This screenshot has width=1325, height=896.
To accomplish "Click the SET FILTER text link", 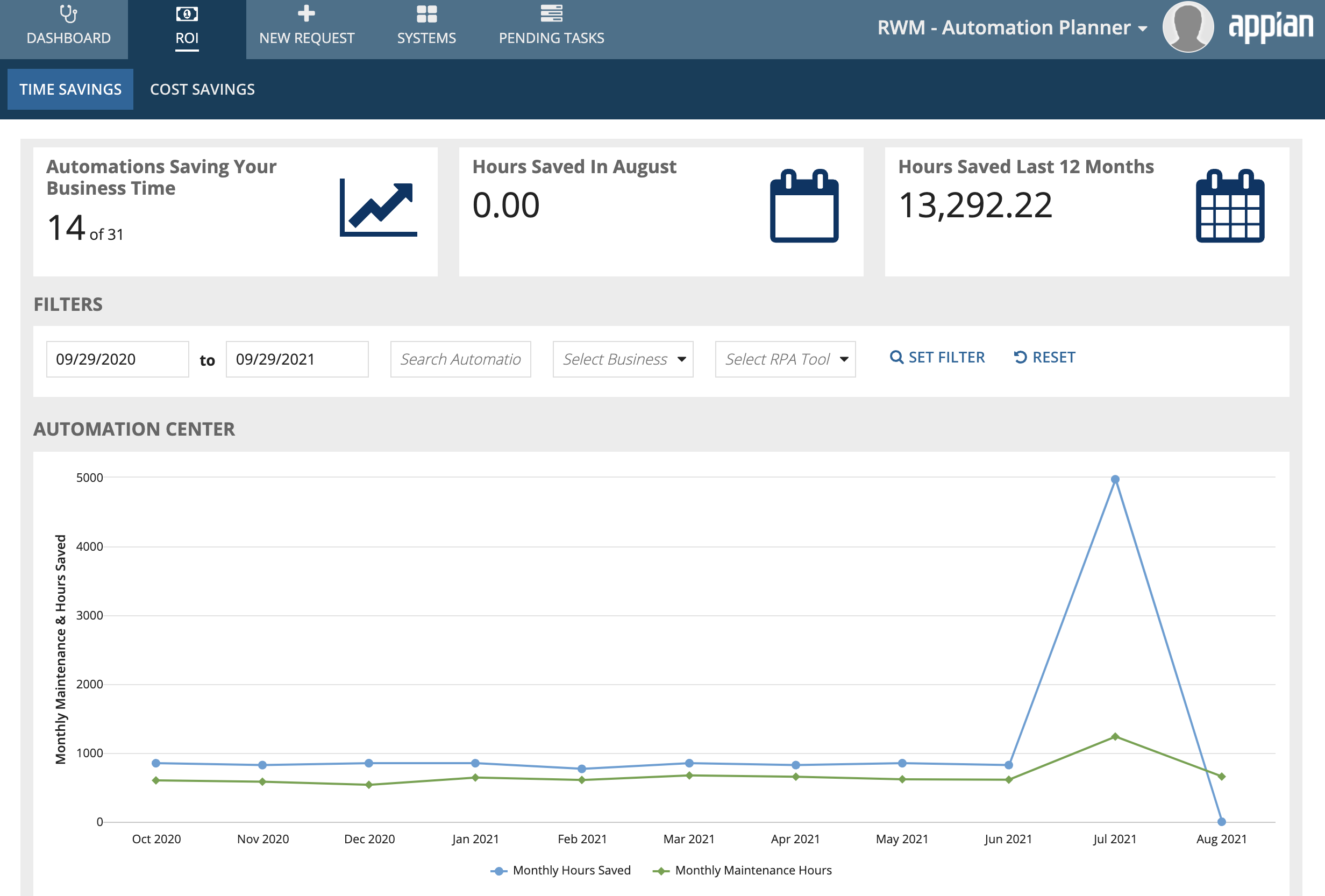I will pos(946,357).
